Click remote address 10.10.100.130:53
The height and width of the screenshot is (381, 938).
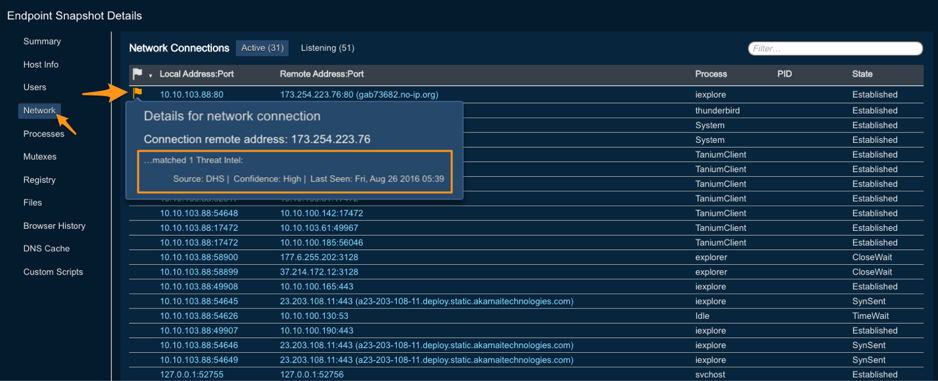[314, 316]
